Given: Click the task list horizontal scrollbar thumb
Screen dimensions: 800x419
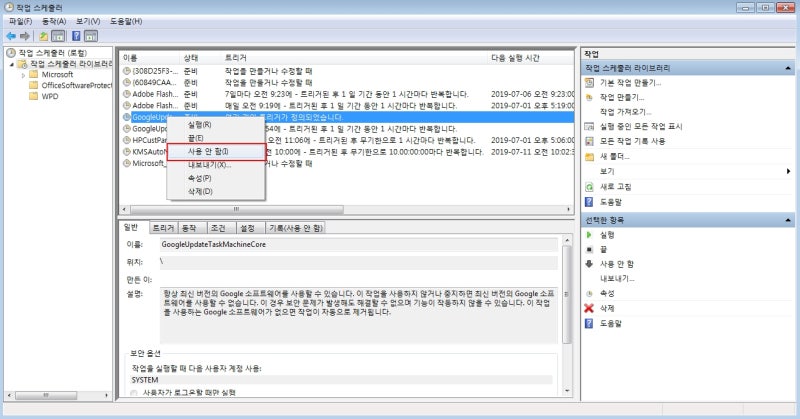Looking at the screenshot, I should click(237, 209).
